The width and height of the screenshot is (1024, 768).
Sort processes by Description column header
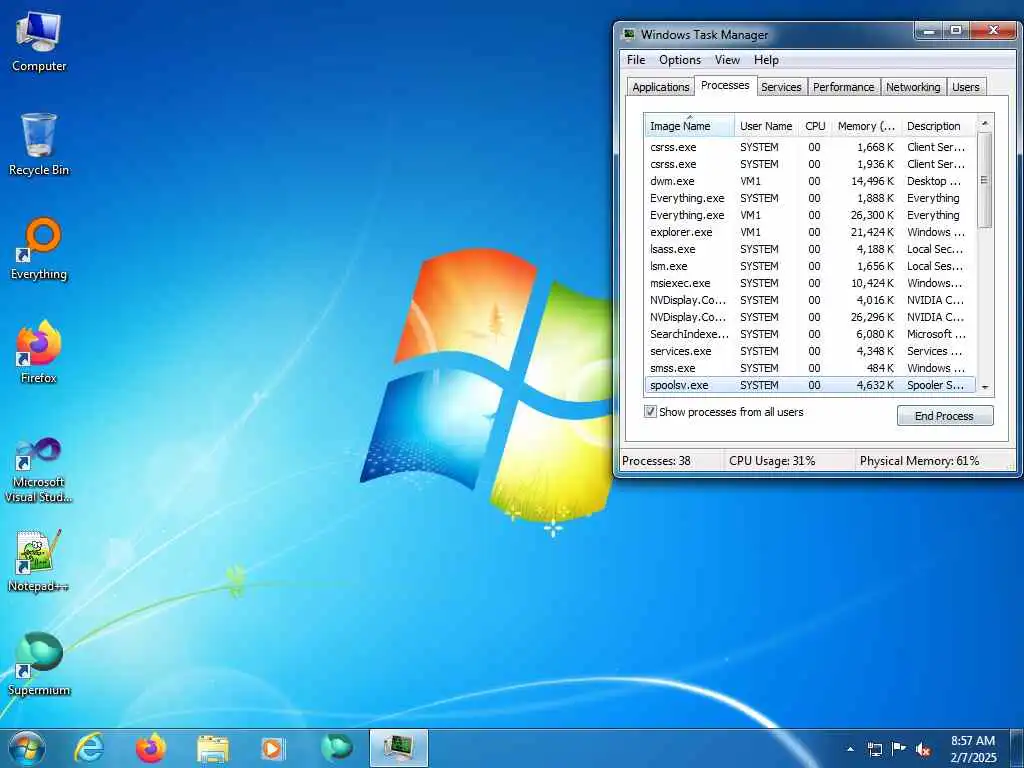click(x=938, y=125)
